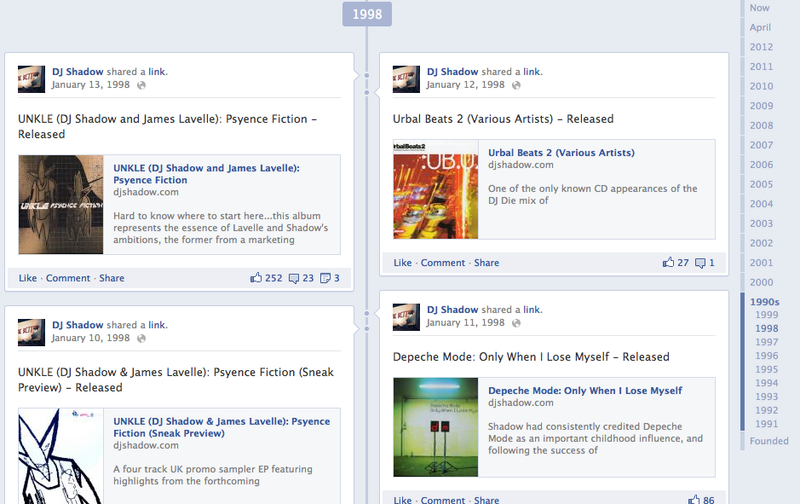Viewport: 800px width, 504px height.
Task: Jump to Now in the timeline navigator
Action: tap(760, 8)
